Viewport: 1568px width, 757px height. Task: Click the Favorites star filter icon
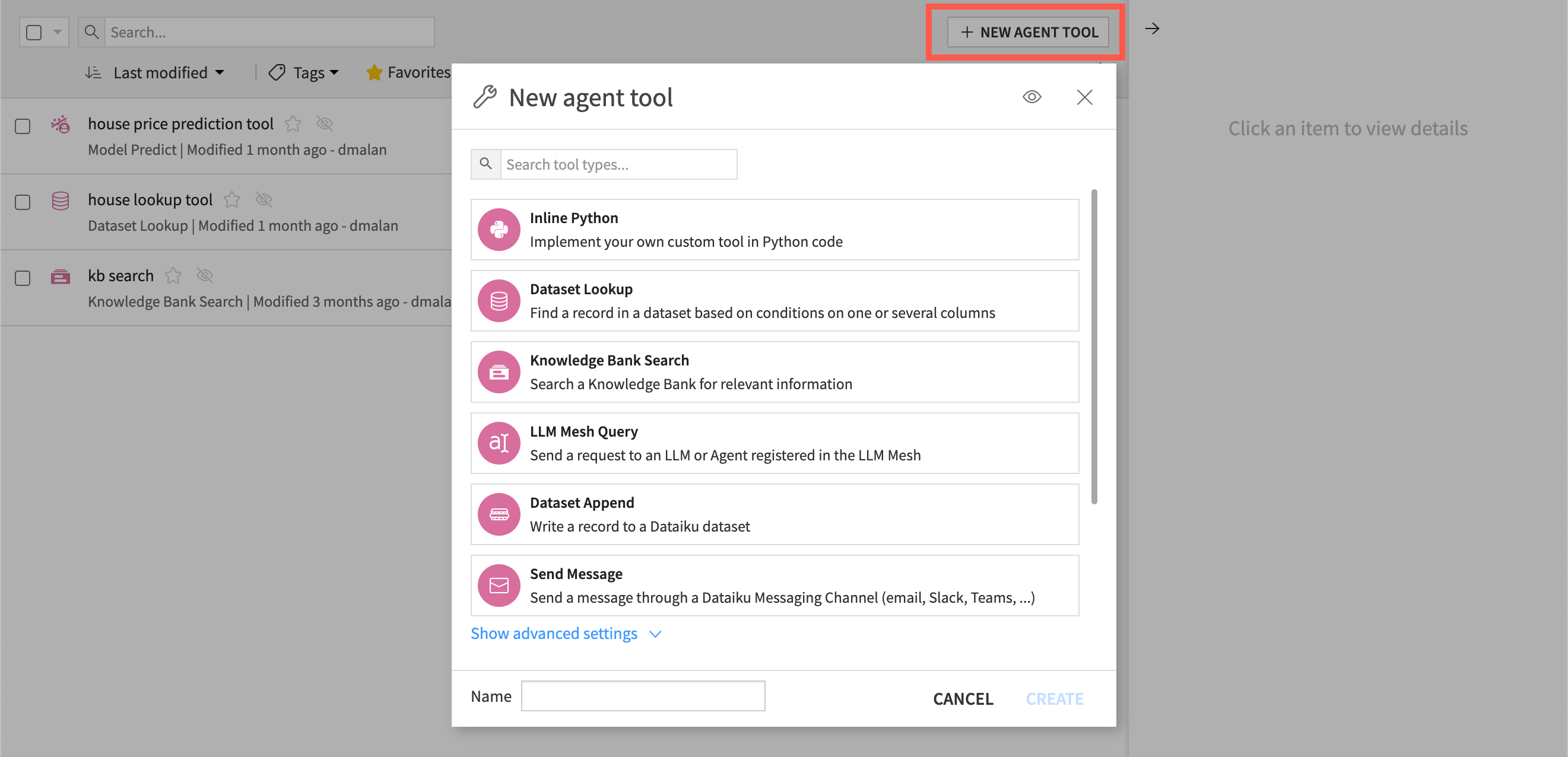pyautogui.click(x=374, y=72)
